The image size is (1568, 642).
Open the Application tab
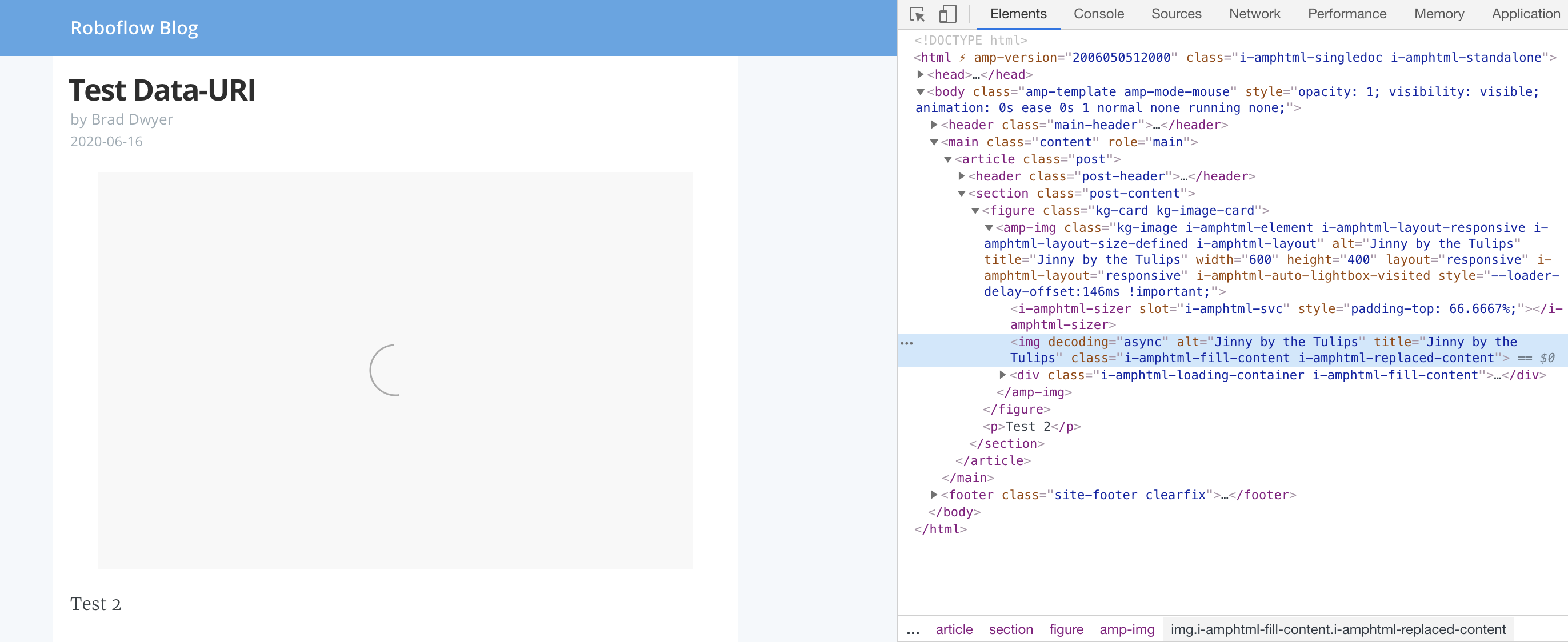tap(1525, 13)
